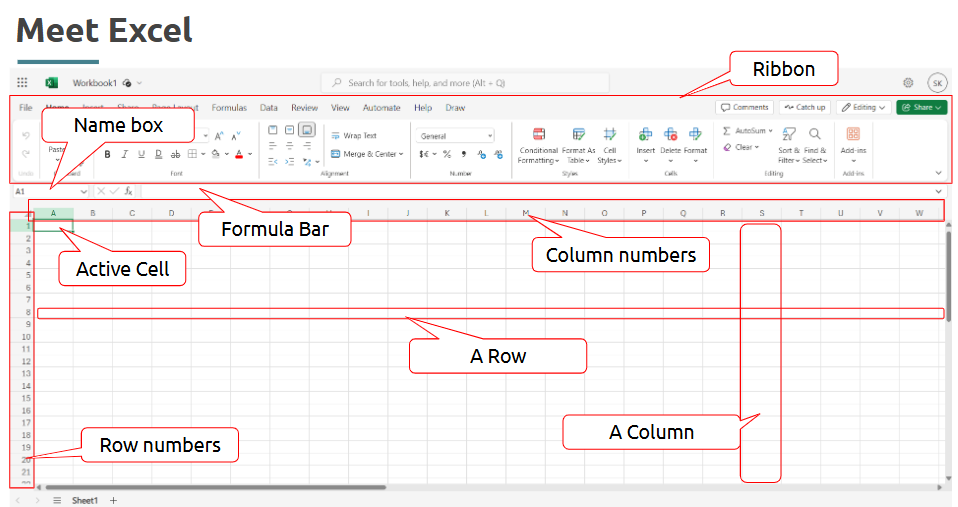Switch to the Review tab
This screenshot has height=507, width=958.
[x=304, y=108]
